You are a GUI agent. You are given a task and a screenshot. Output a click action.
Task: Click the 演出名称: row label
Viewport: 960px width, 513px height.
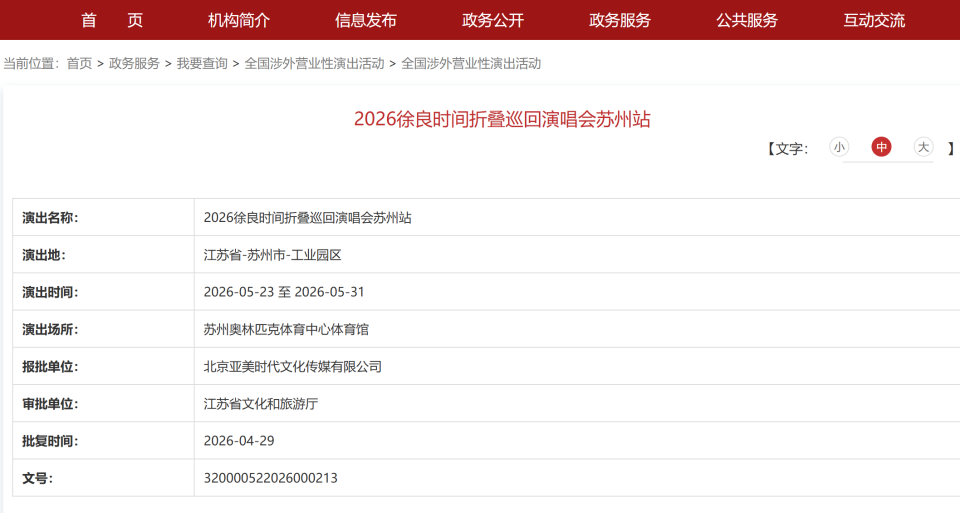tap(50, 218)
